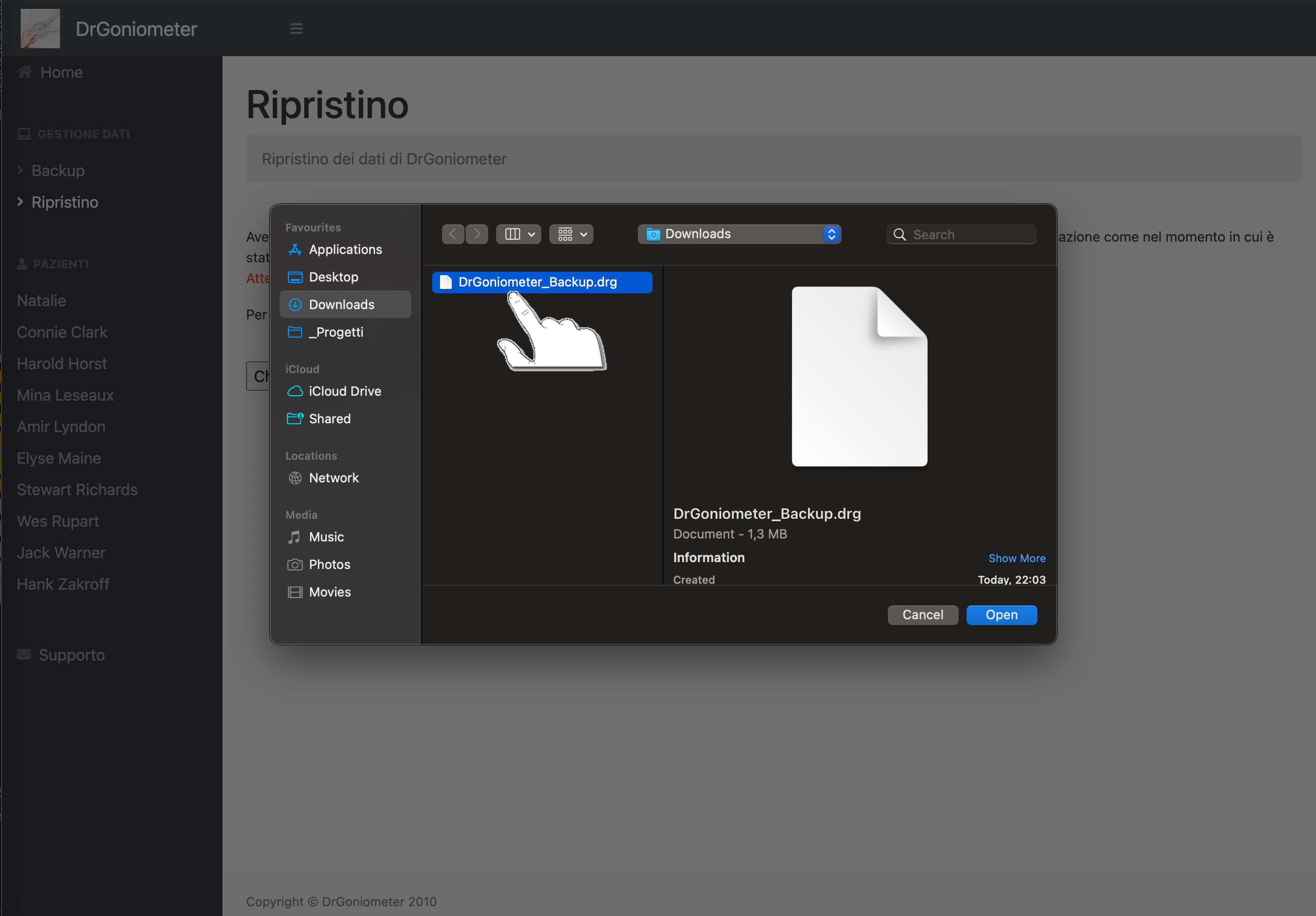Open patient Amir Lyndon
This screenshot has height=916, width=1316.
(x=61, y=426)
